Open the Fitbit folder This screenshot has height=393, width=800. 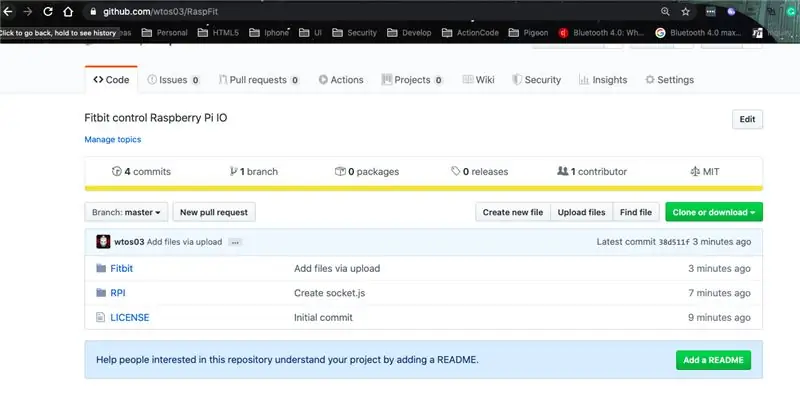[121, 268]
